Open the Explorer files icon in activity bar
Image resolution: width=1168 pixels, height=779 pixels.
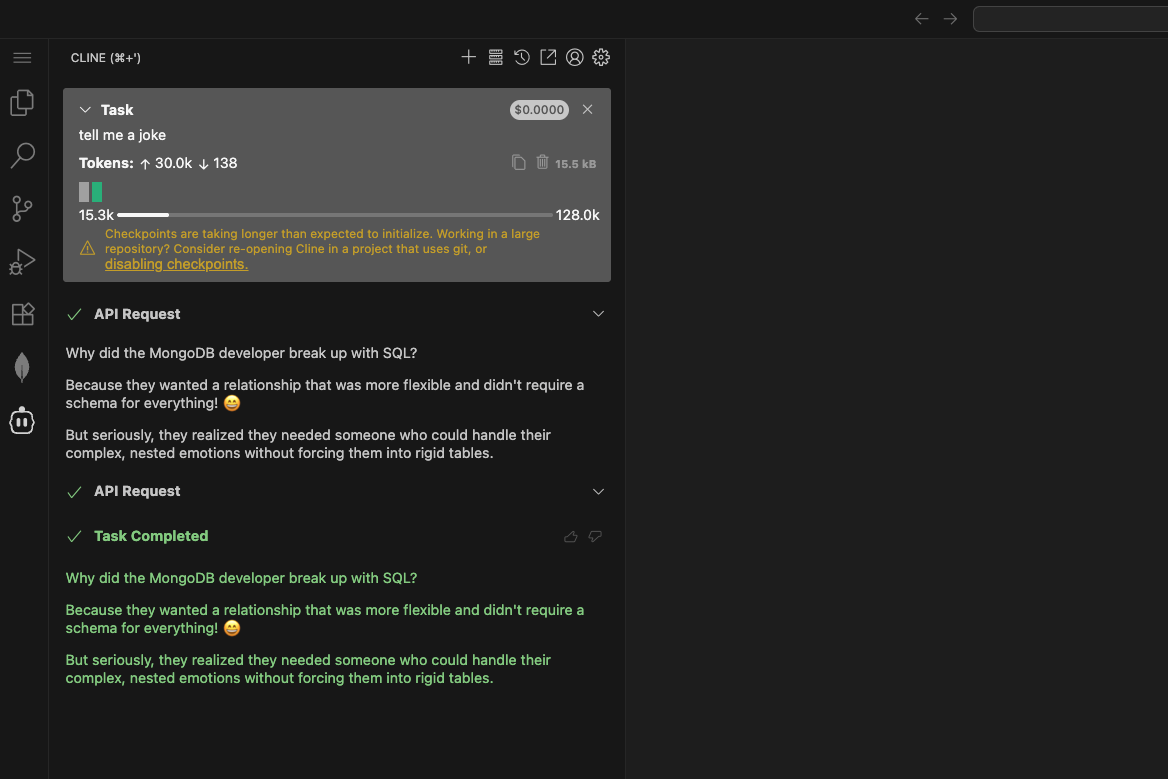coord(22,102)
